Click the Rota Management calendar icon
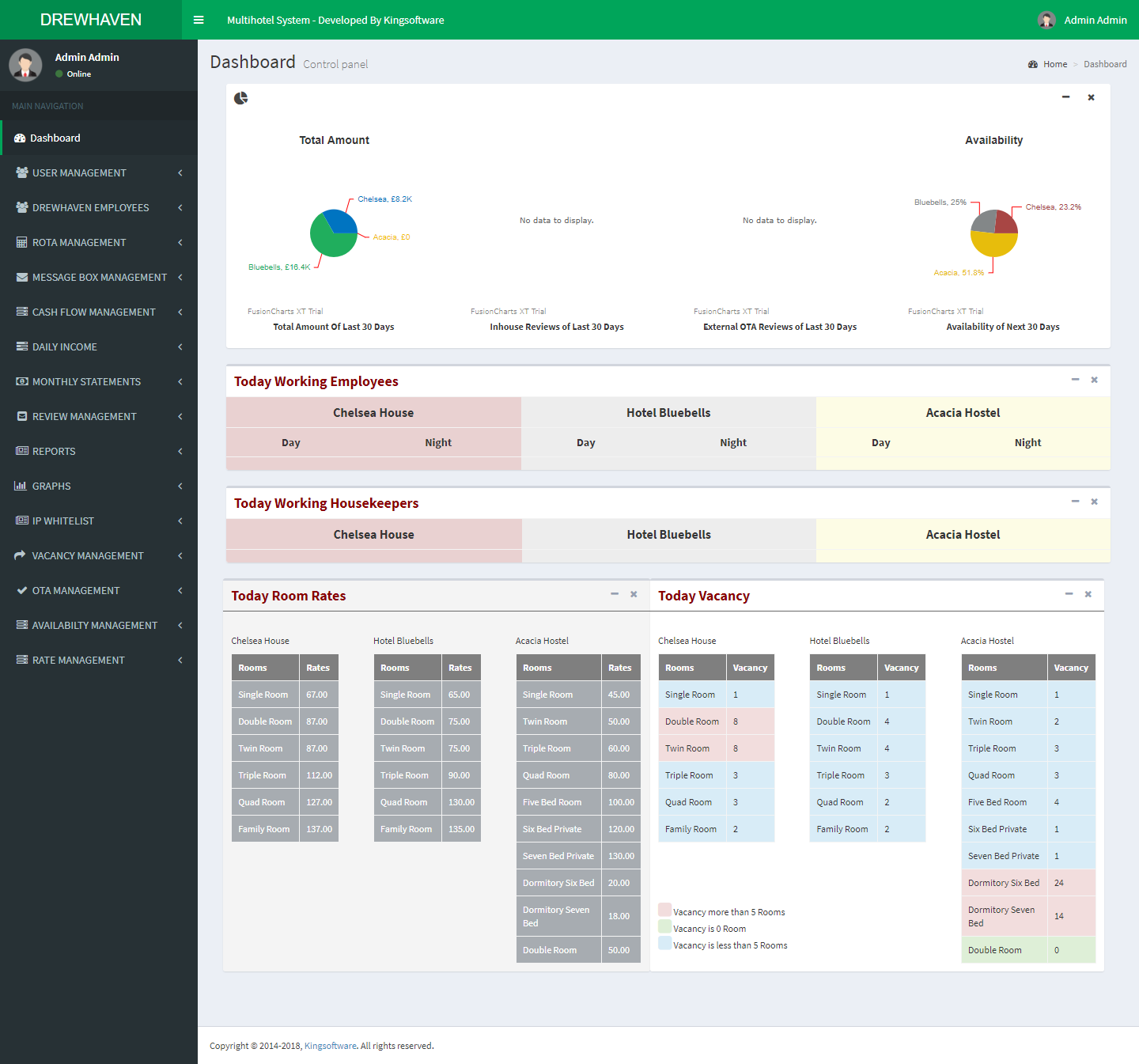 pos(22,242)
